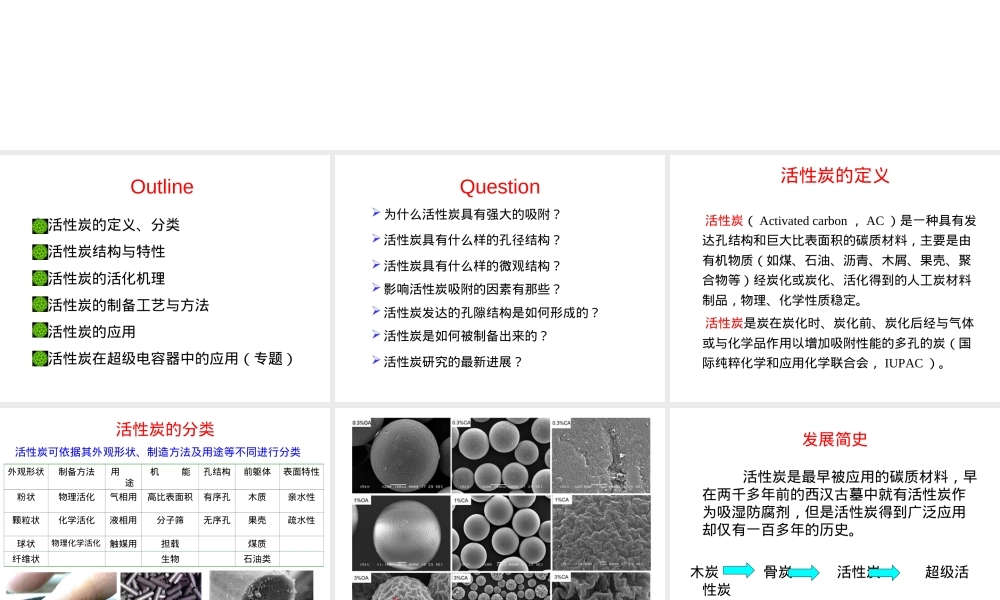
Task: Click the outline item 活性炭的应用
Action: click(92, 332)
